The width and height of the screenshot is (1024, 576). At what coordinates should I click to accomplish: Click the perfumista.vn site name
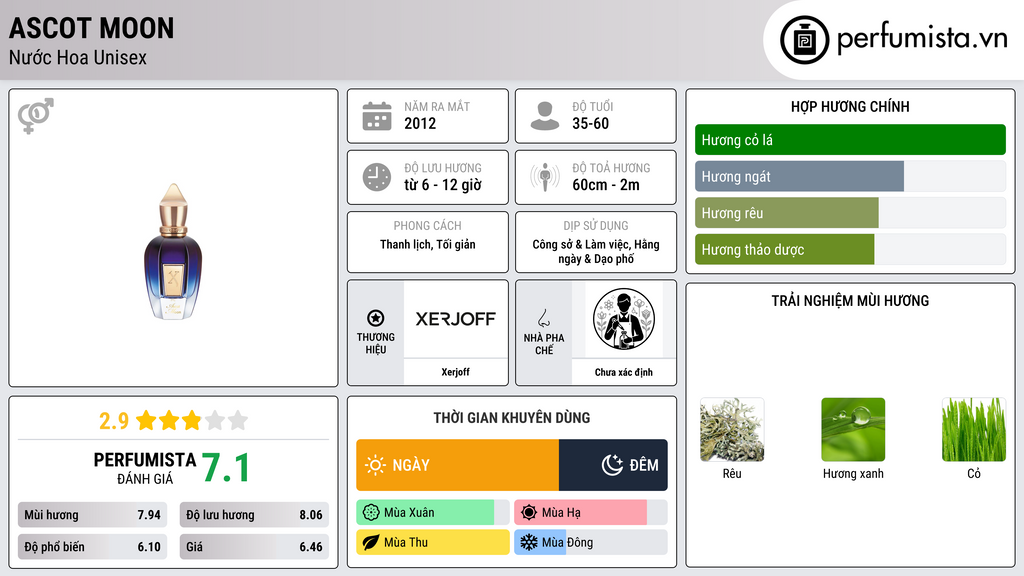tap(922, 39)
